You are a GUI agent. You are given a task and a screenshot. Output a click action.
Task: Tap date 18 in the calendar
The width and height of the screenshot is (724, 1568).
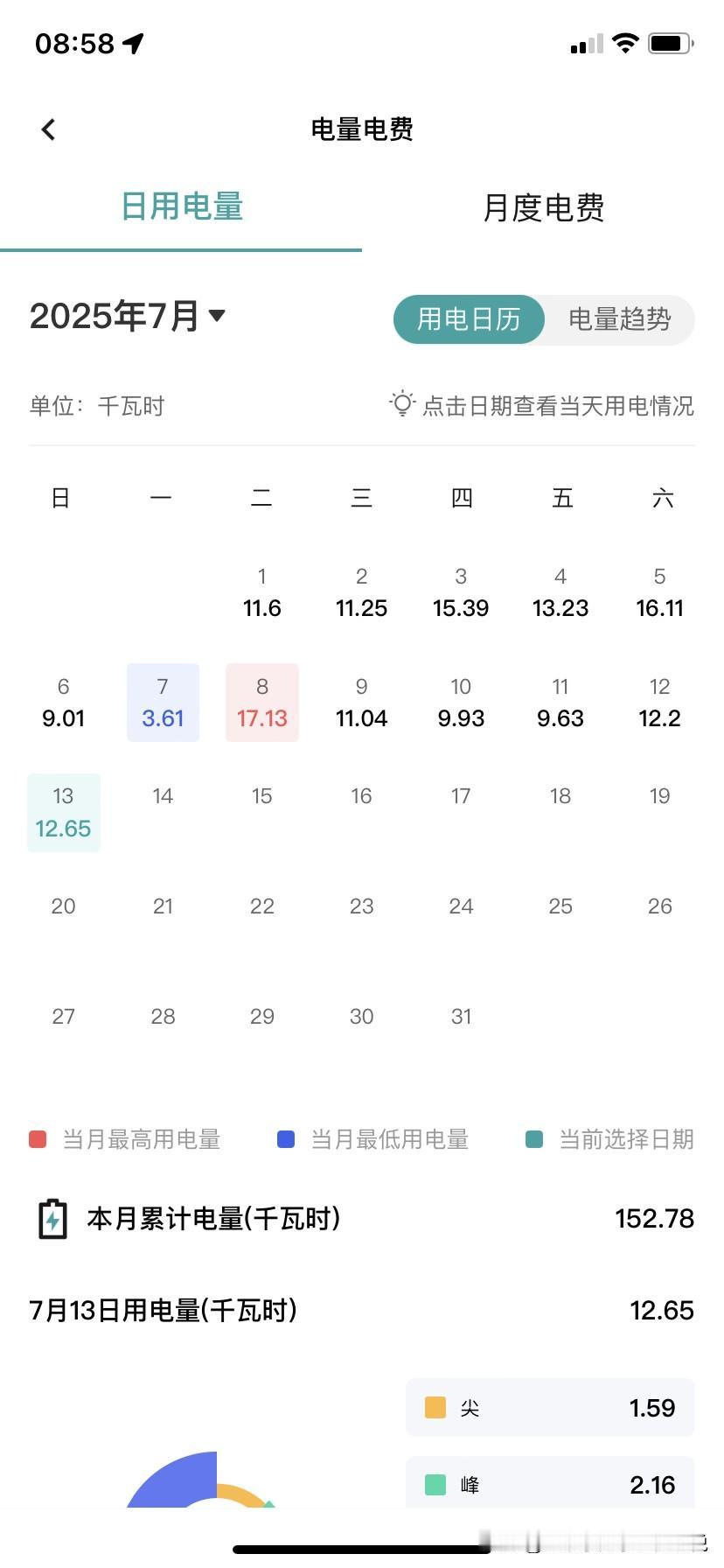(560, 796)
